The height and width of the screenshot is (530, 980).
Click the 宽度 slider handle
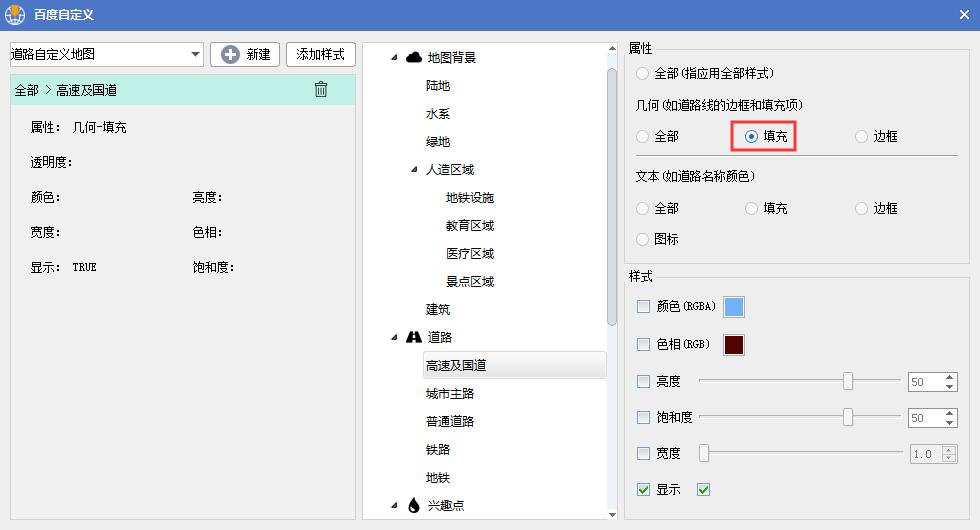(x=704, y=453)
